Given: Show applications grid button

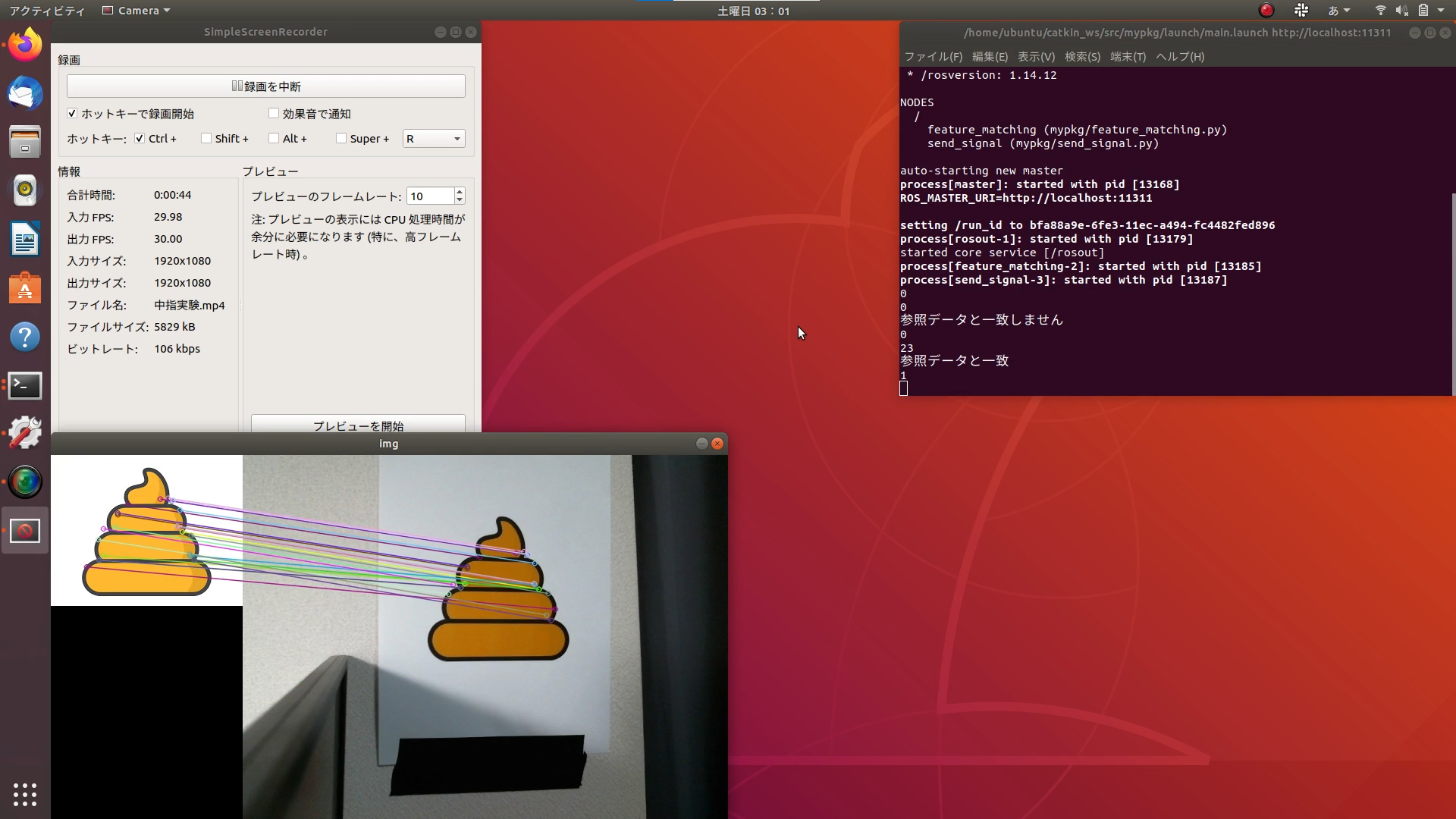Looking at the screenshot, I should (x=25, y=794).
